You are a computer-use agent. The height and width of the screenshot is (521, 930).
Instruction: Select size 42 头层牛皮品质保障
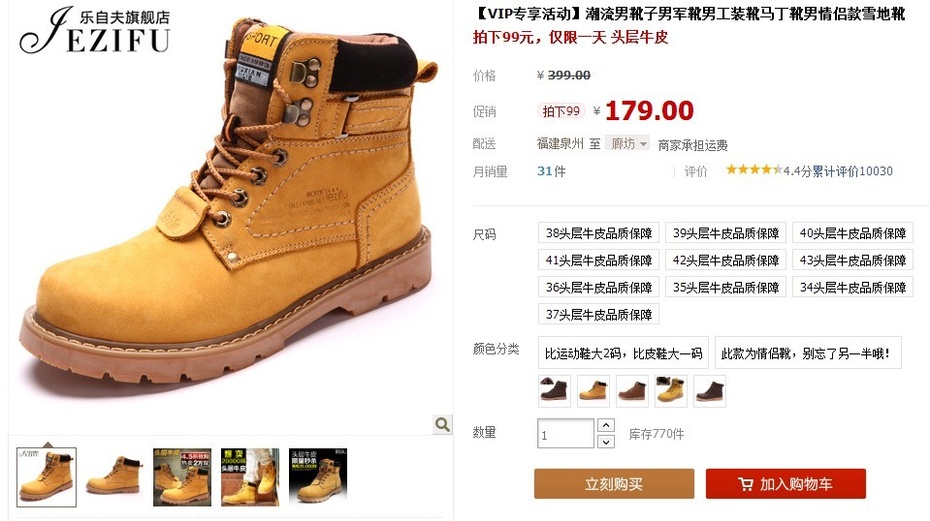[x=725, y=260]
